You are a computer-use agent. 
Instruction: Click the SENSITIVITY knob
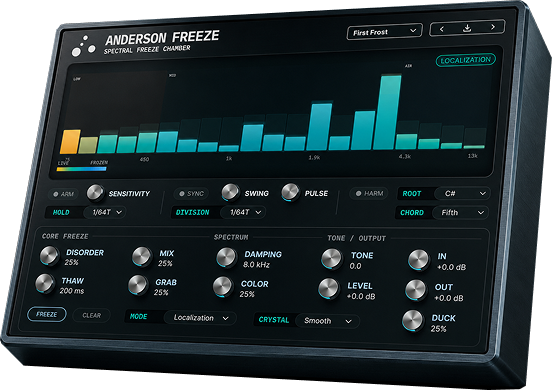click(95, 193)
